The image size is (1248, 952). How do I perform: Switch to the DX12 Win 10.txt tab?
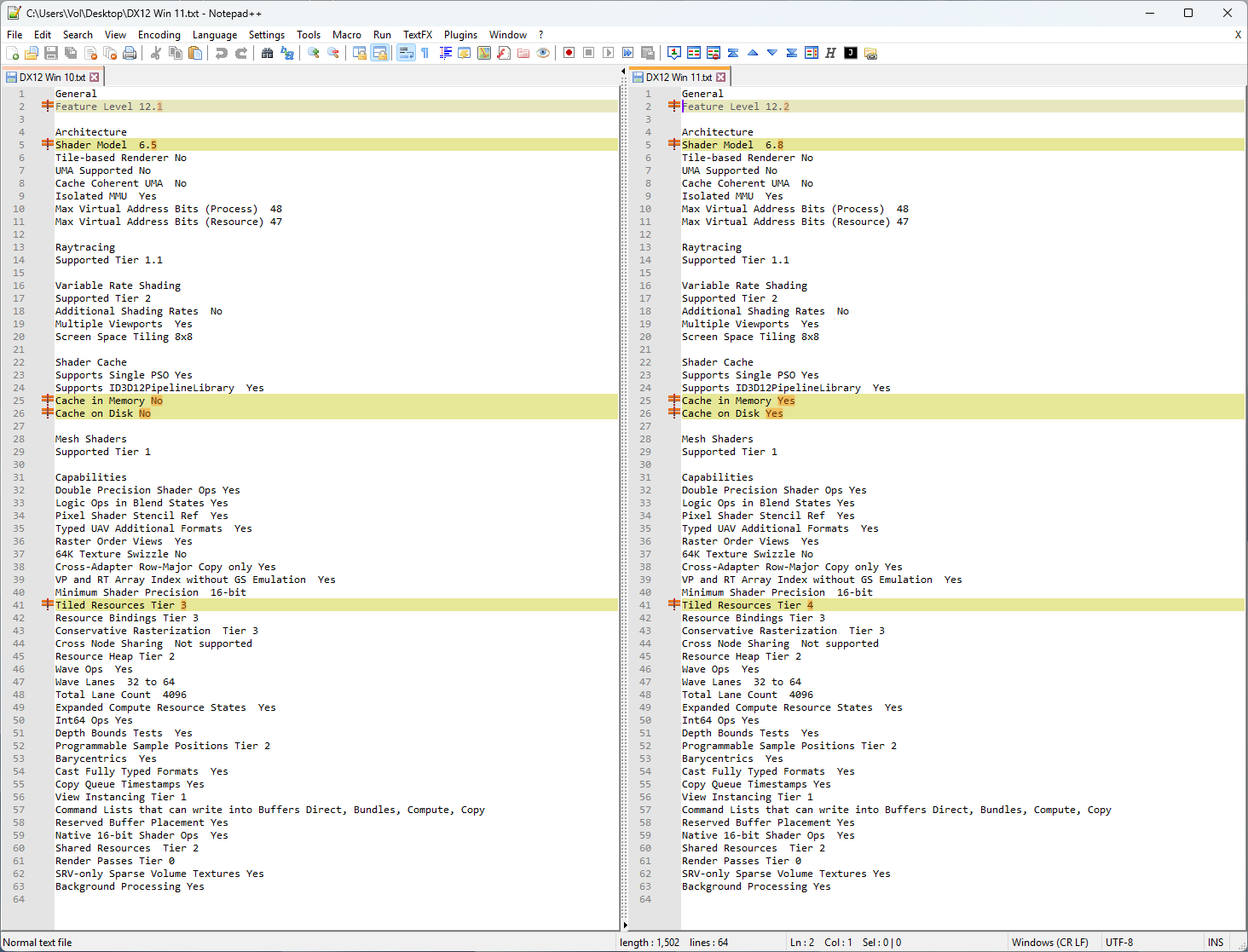pyautogui.click(x=52, y=77)
